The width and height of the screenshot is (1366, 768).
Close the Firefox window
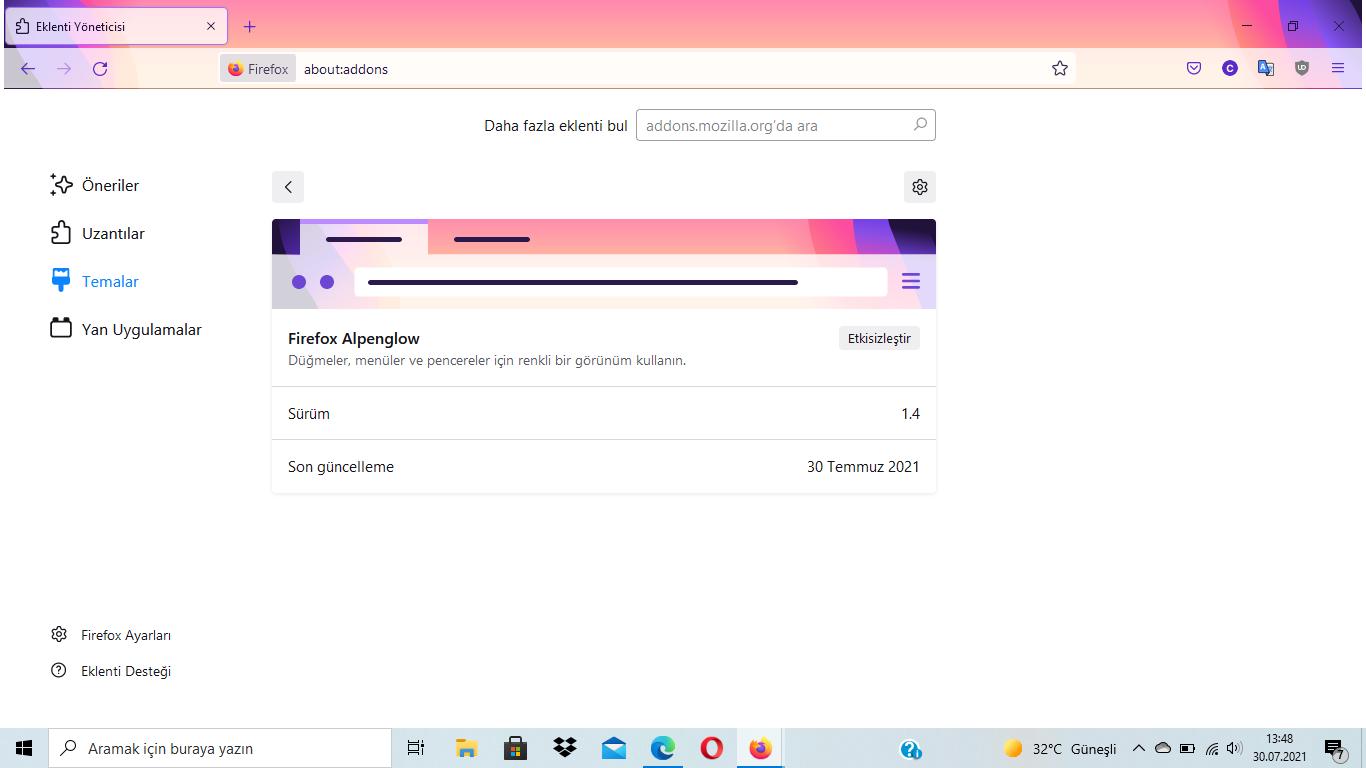point(1339,25)
